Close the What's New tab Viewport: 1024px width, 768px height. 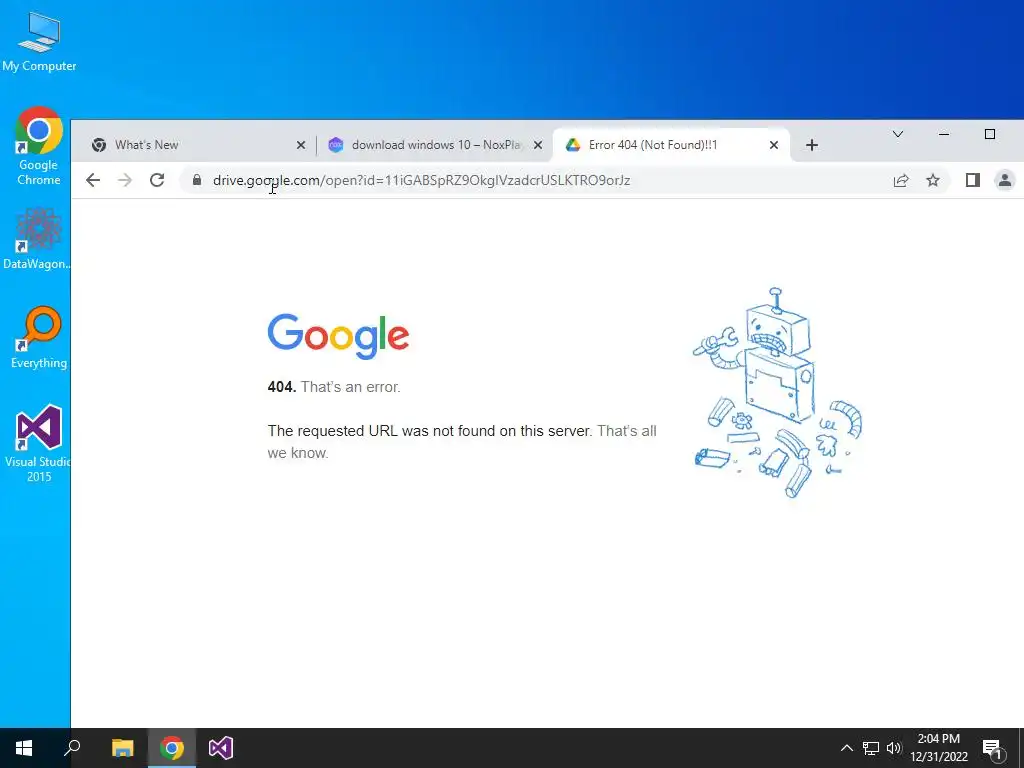point(300,145)
